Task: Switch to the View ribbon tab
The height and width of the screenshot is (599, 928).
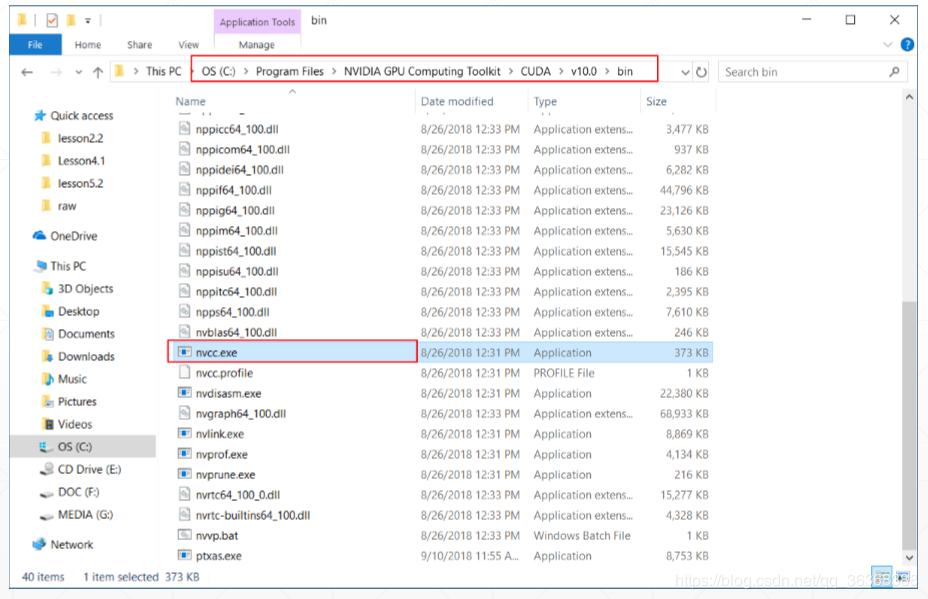Action: [x=189, y=44]
